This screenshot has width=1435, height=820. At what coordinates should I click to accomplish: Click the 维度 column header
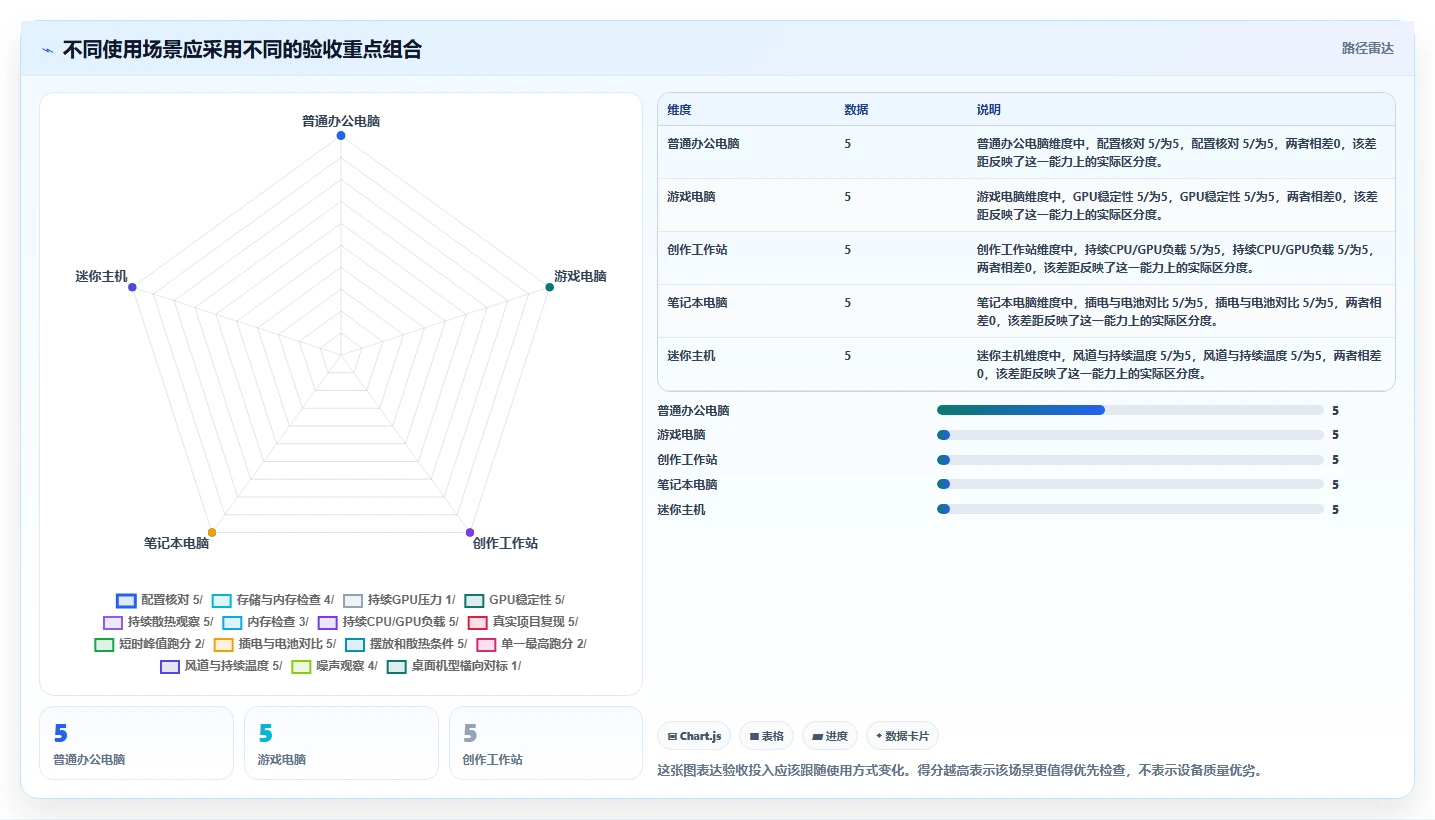679,110
